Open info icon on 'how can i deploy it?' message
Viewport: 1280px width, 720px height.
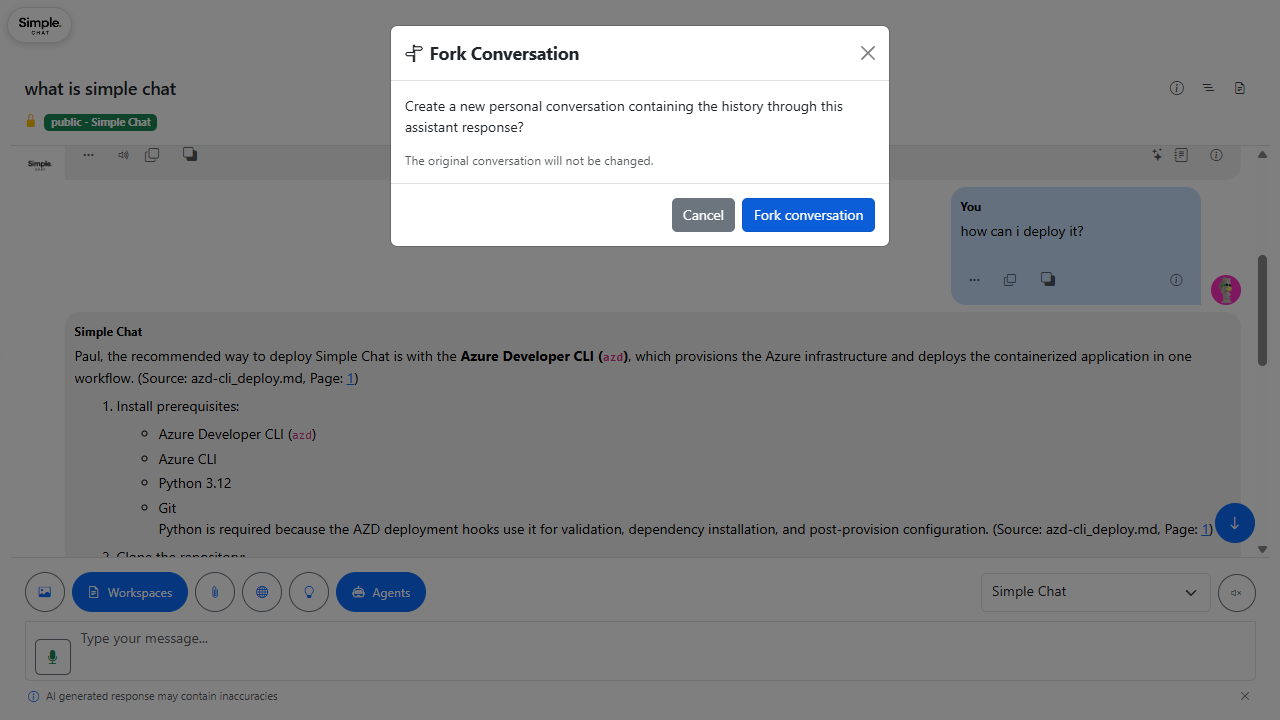click(x=1176, y=280)
